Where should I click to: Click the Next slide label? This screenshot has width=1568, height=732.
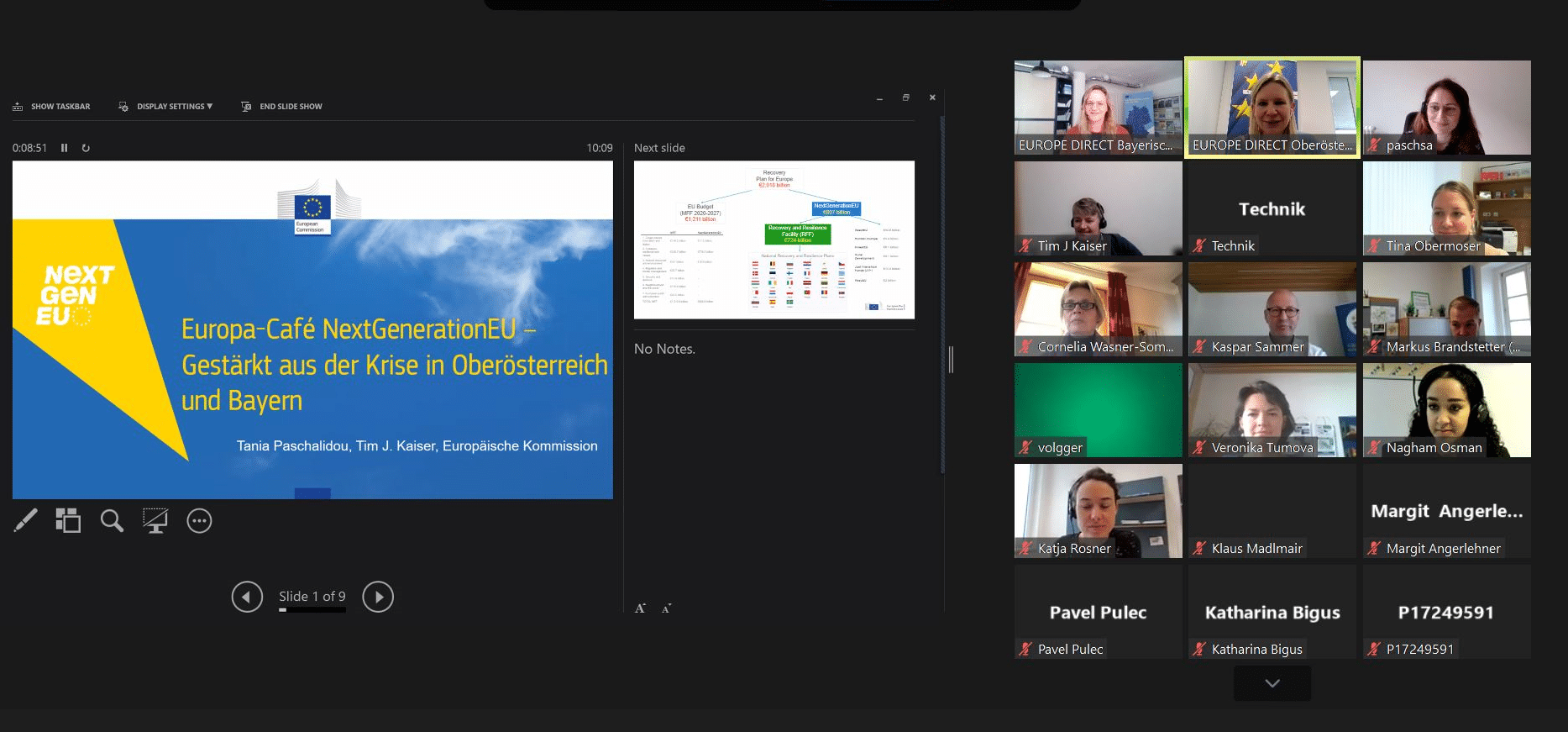(x=659, y=148)
